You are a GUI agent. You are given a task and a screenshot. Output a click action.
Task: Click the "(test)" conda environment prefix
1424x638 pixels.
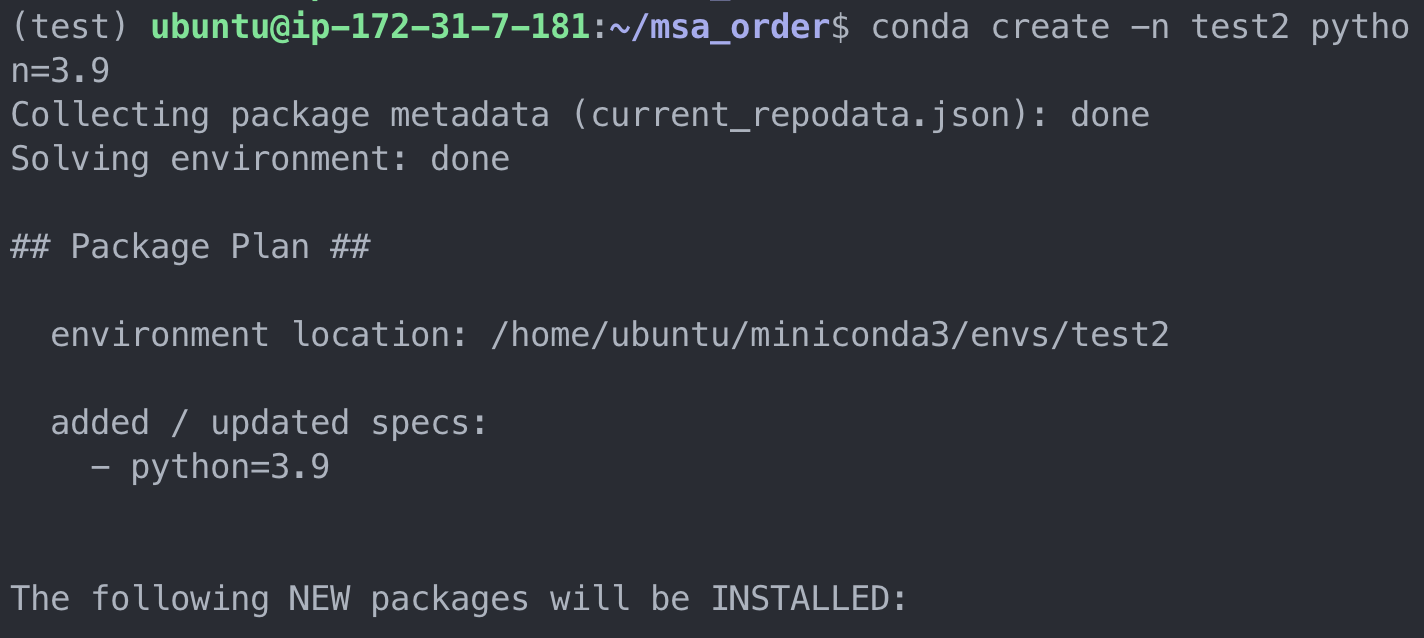(x=70, y=27)
